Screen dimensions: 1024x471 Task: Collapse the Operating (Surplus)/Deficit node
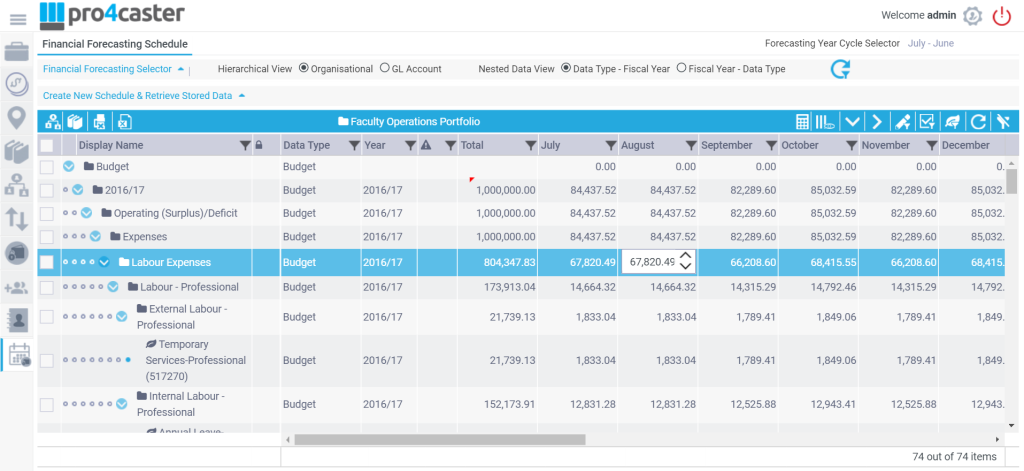tap(86, 213)
